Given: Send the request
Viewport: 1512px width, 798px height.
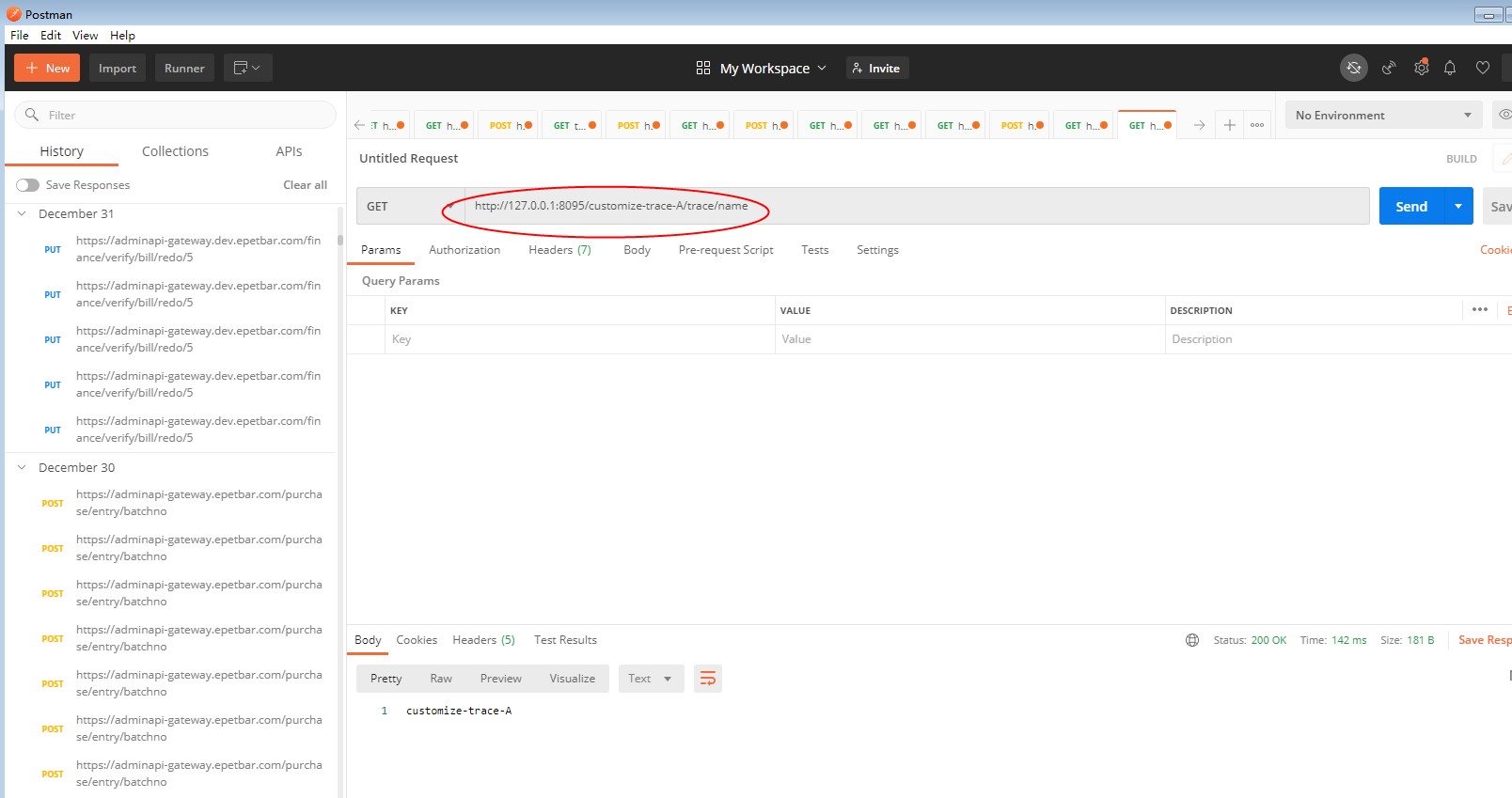Looking at the screenshot, I should (x=1411, y=206).
